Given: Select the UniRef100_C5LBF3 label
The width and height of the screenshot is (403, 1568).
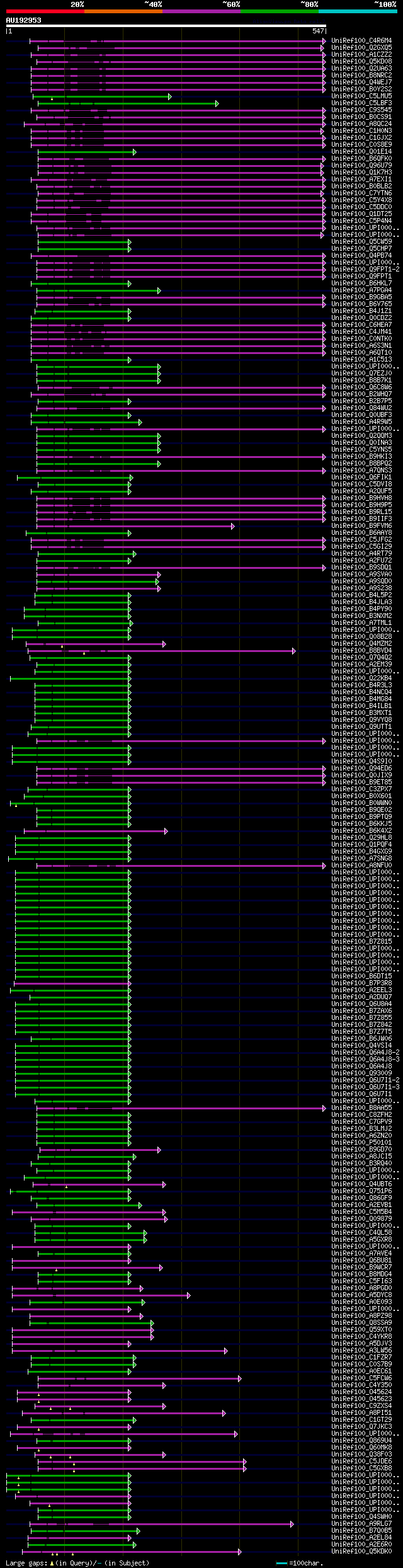Looking at the screenshot, I should (361, 103).
